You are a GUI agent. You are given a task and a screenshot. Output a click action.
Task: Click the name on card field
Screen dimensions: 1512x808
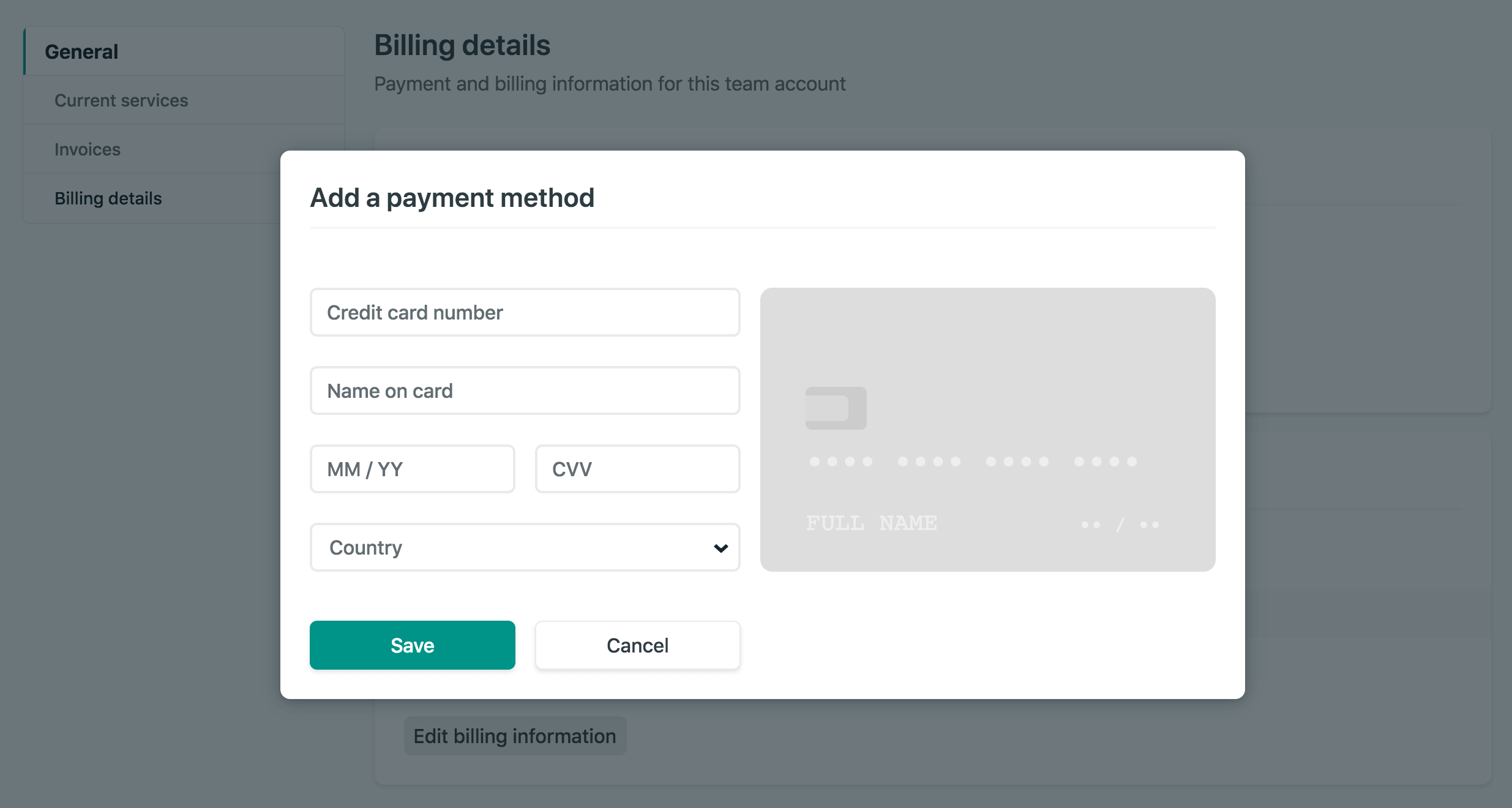pos(525,390)
